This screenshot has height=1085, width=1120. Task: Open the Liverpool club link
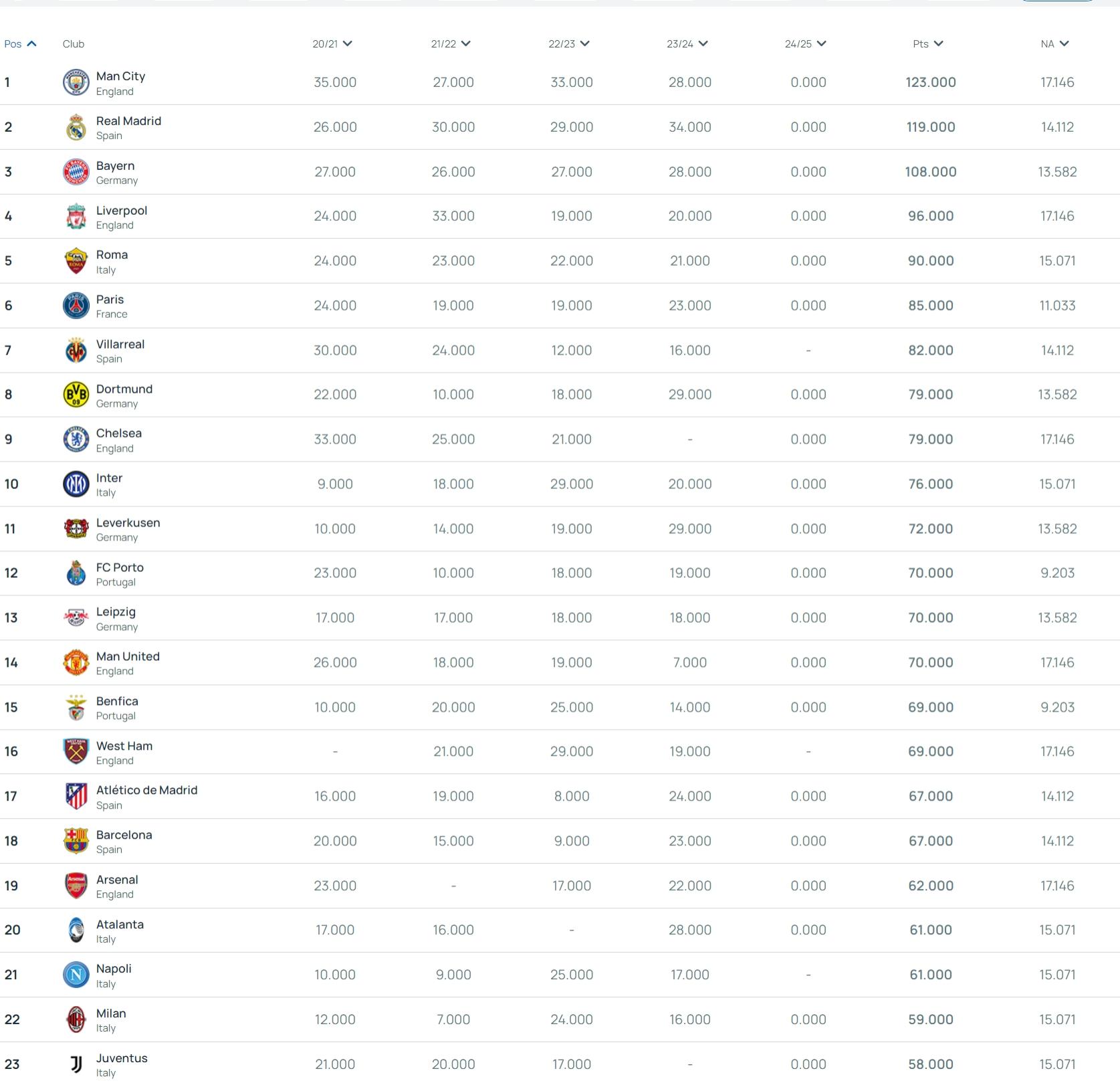(x=122, y=211)
